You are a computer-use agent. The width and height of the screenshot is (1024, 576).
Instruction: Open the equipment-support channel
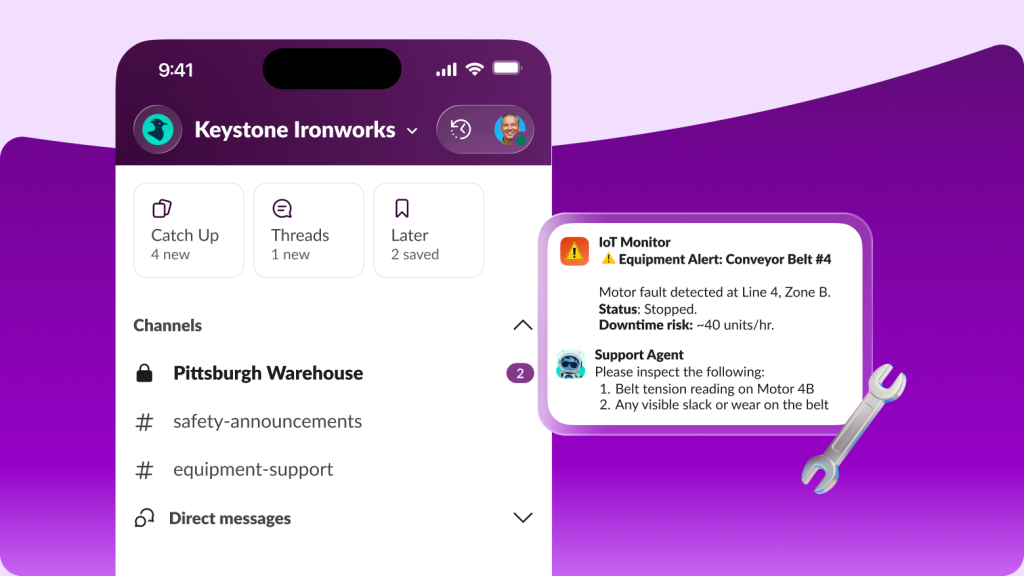[x=333, y=470]
